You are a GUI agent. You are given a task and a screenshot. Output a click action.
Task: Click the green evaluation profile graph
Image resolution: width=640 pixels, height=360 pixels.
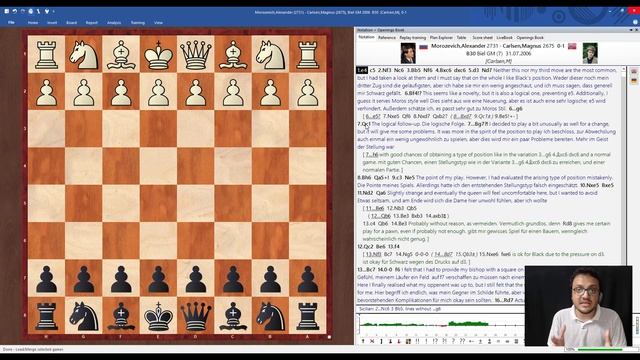pos(440,324)
